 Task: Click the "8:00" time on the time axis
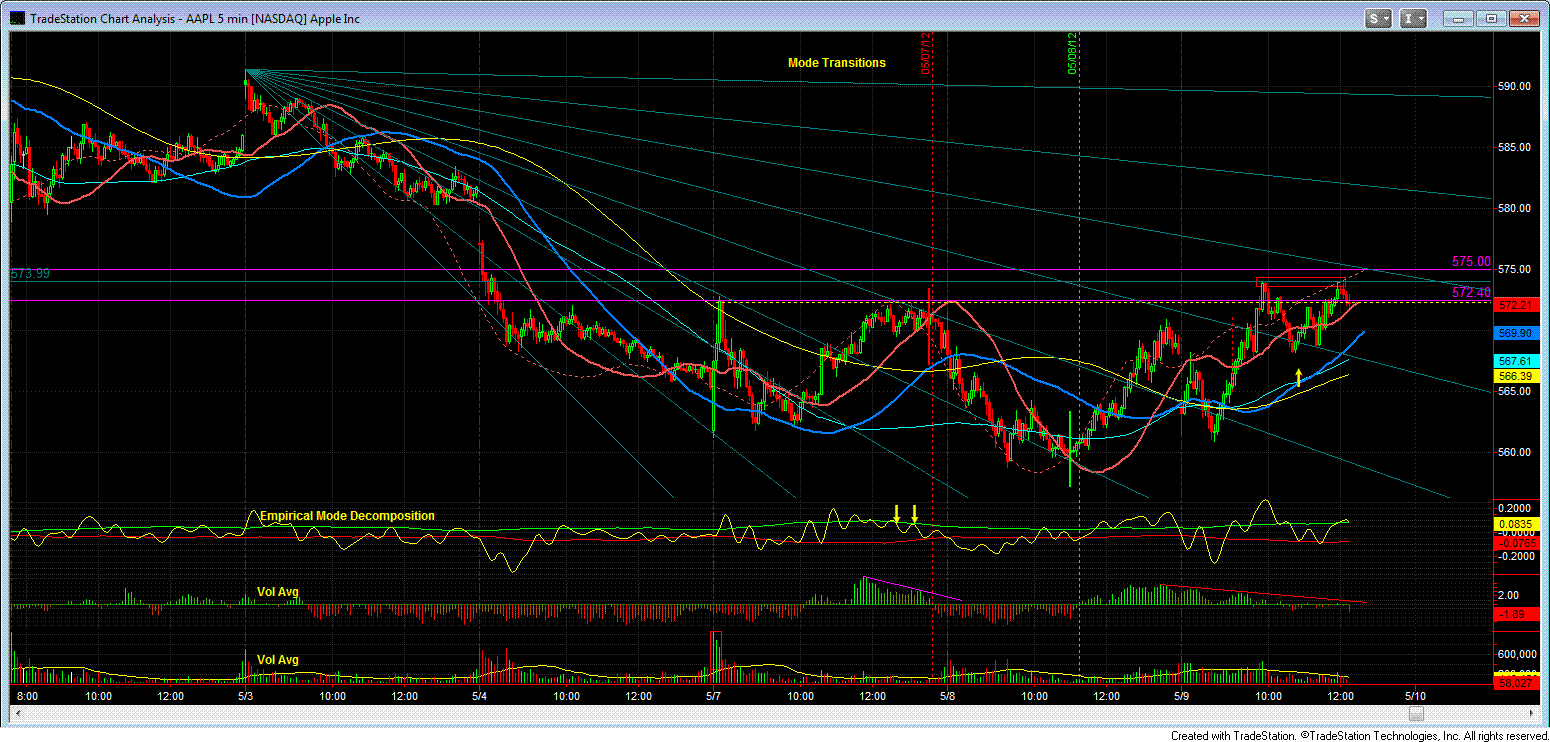28,696
